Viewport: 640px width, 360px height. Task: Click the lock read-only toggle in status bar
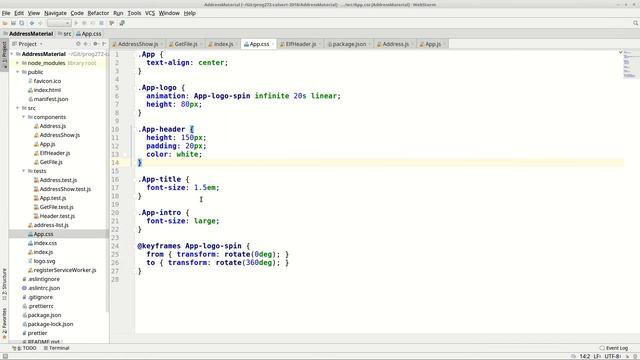pos(628,356)
